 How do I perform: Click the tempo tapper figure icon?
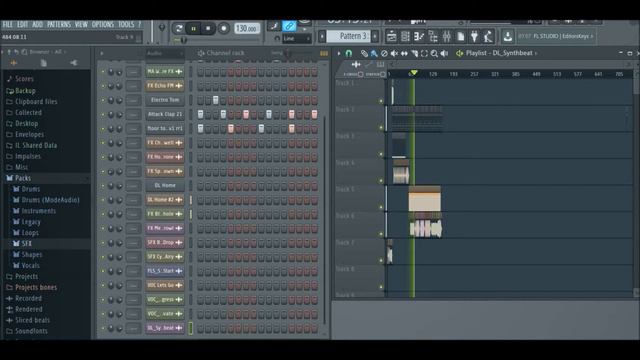point(488,37)
